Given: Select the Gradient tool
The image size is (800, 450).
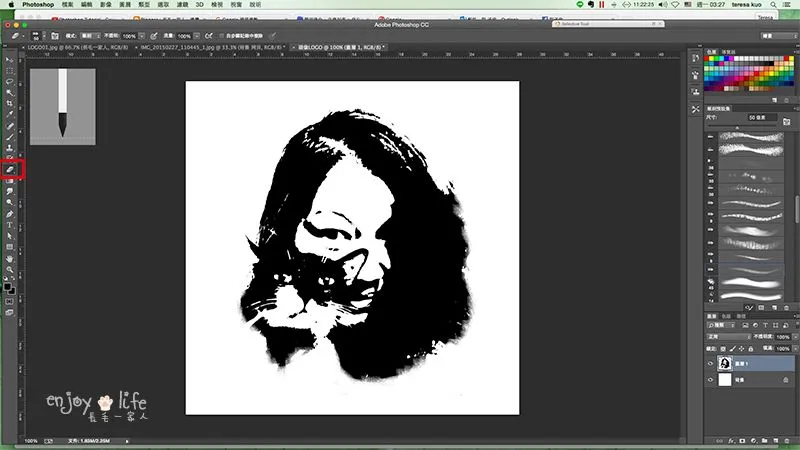Looking at the screenshot, I should [x=9, y=181].
